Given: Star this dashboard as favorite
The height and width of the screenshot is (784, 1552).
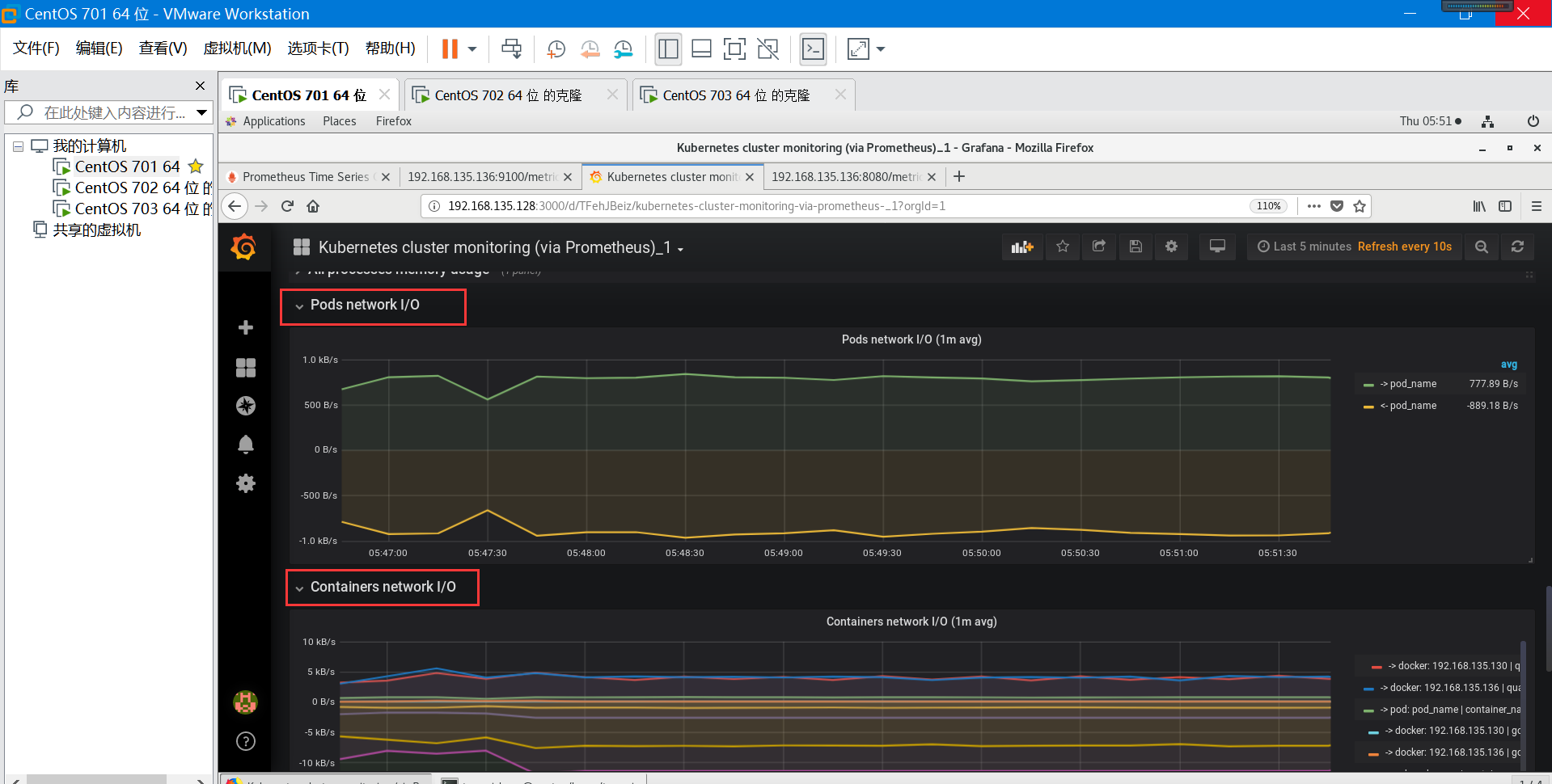Looking at the screenshot, I should click(1063, 247).
